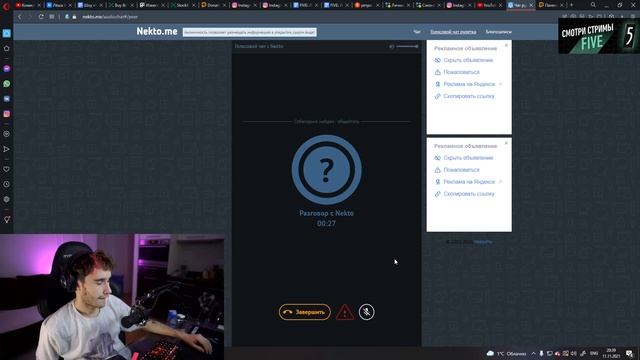
Task: Open history clock icon in sidebar
Action: 7,184
